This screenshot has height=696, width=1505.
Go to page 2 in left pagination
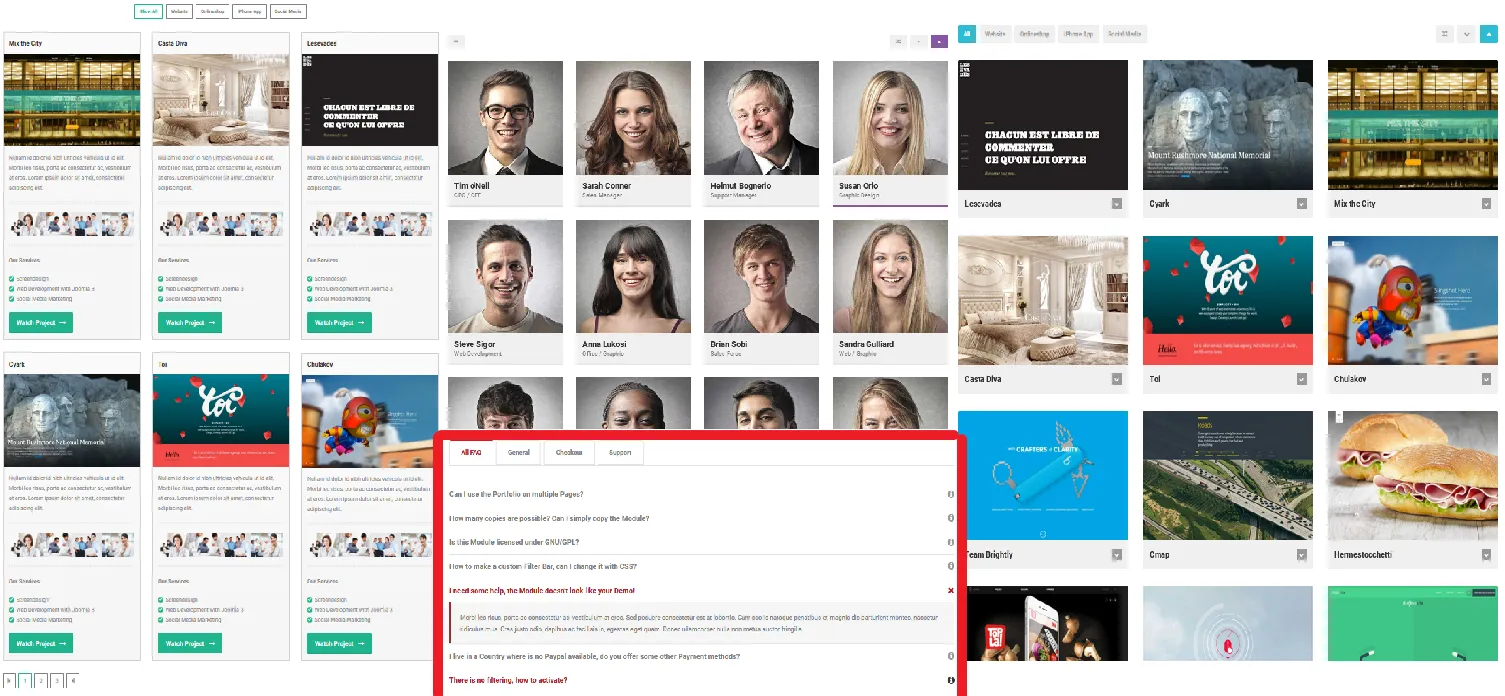tap(41, 680)
